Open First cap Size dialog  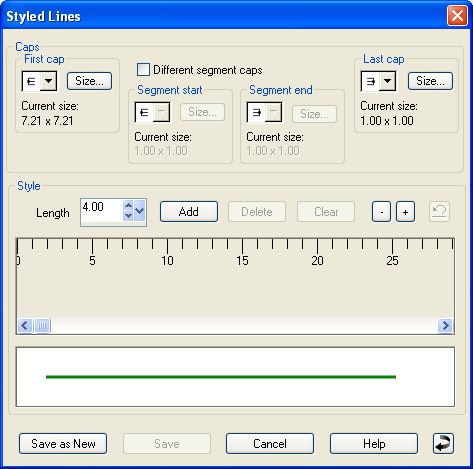(89, 81)
